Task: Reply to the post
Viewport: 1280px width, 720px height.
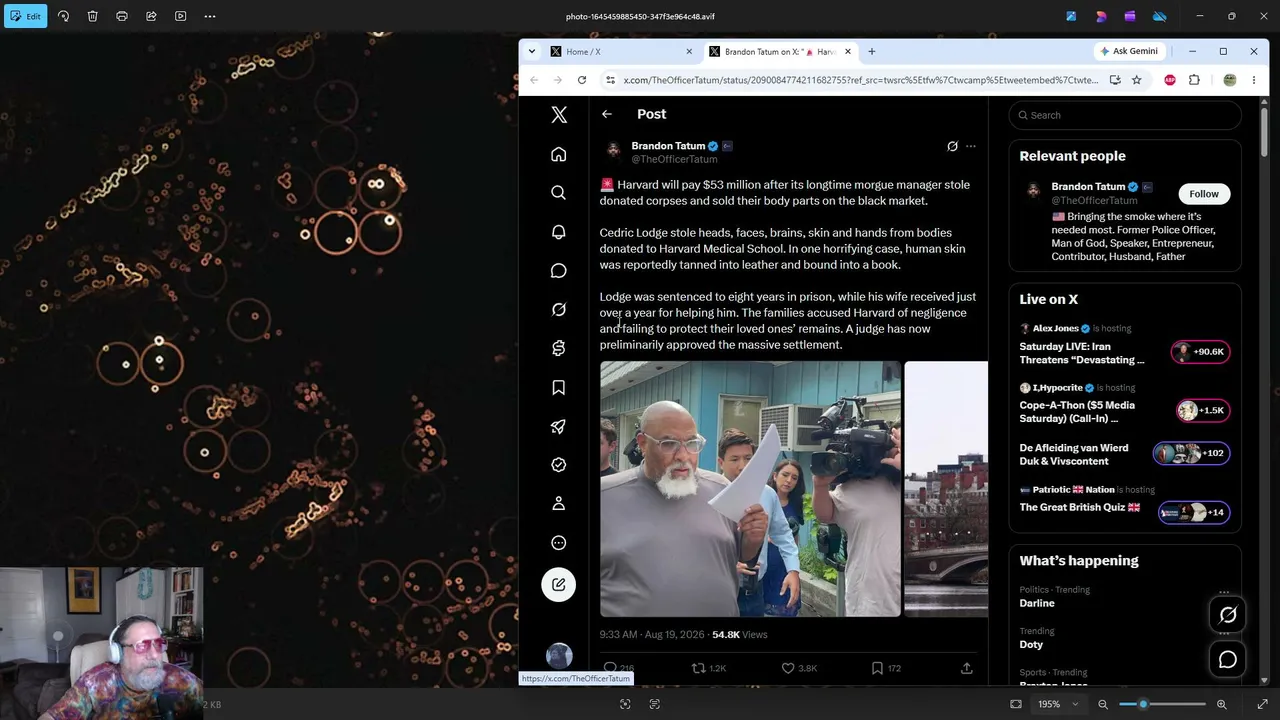Action: (x=618, y=668)
